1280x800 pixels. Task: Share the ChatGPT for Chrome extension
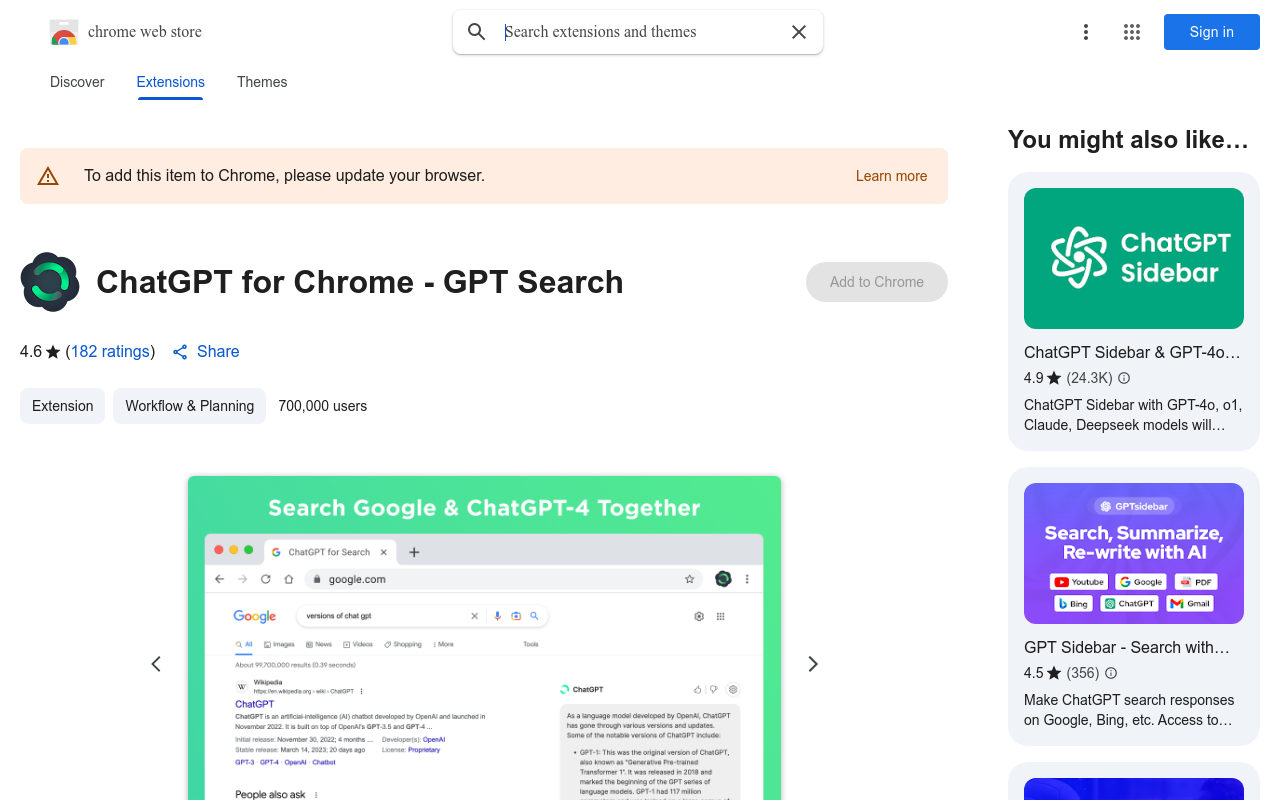click(x=206, y=351)
